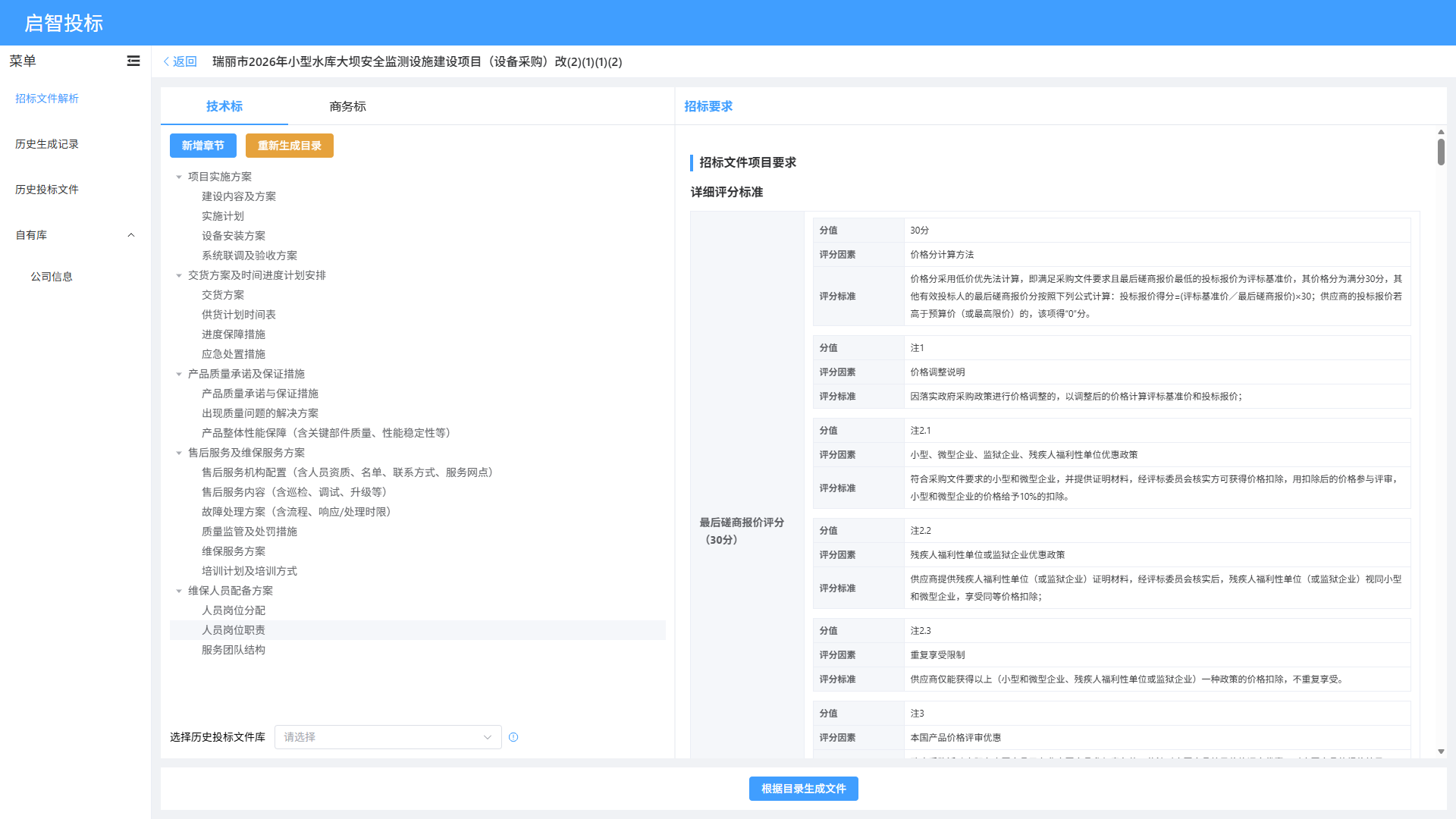Switch to the 商务标 tab
1456x819 pixels.
coord(347,106)
